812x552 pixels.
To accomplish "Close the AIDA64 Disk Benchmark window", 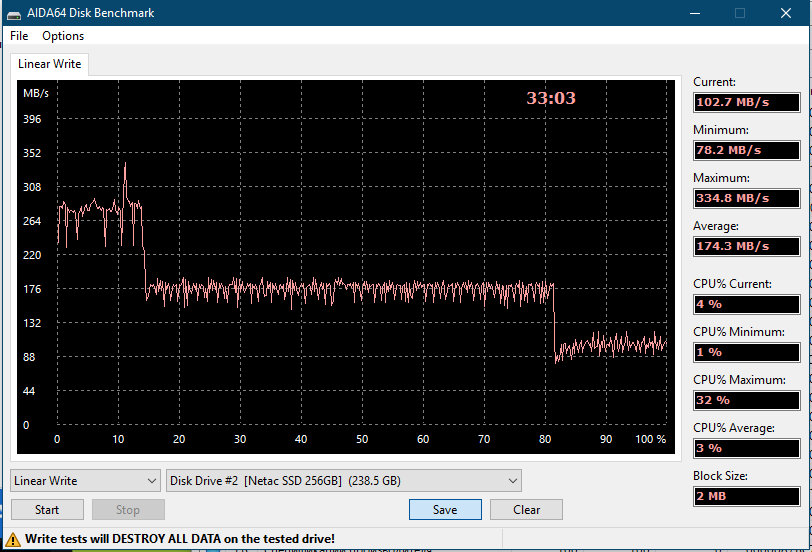I will tap(786, 13).
